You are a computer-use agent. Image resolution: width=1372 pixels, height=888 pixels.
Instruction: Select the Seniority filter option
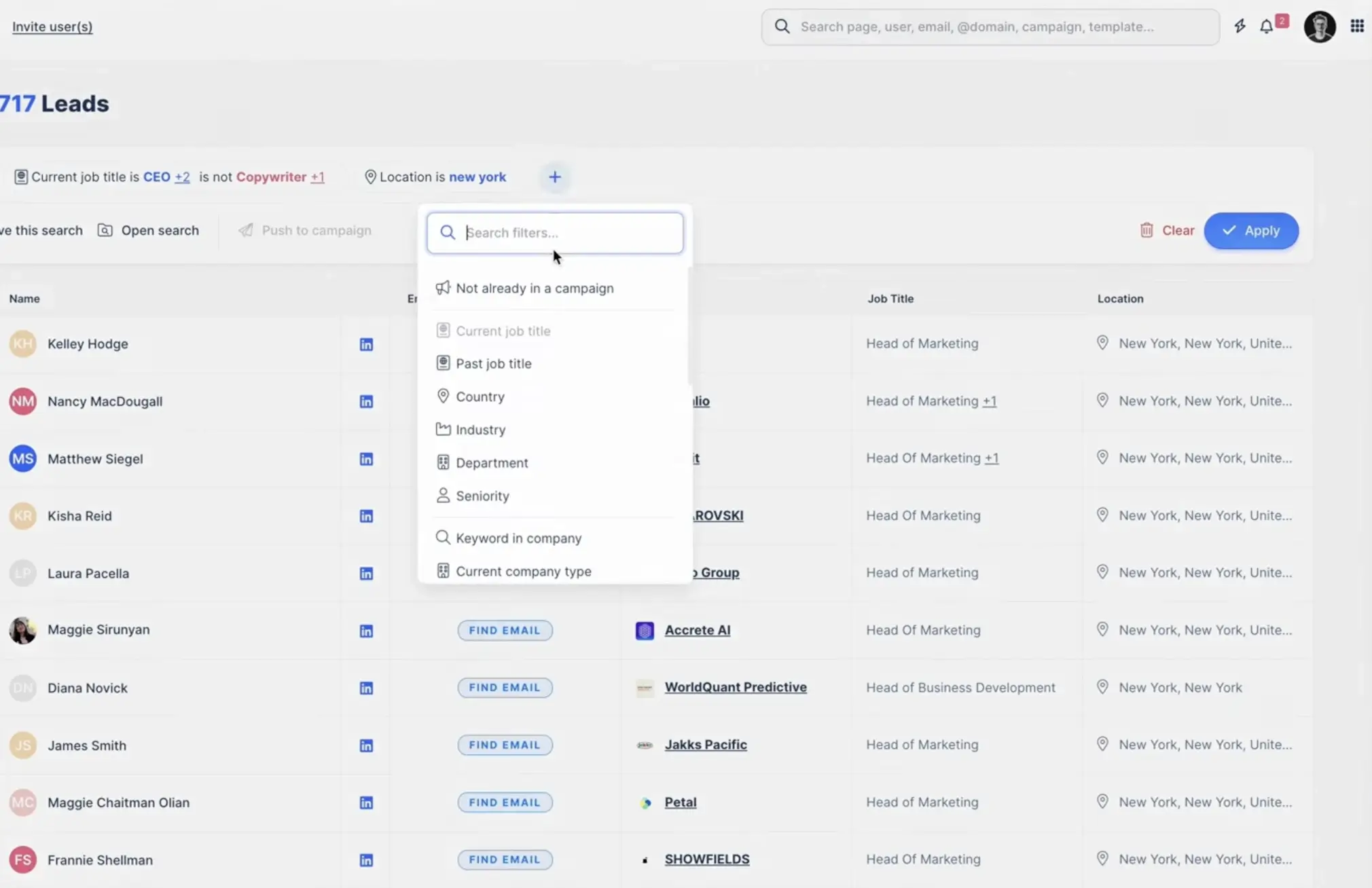pos(482,496)
